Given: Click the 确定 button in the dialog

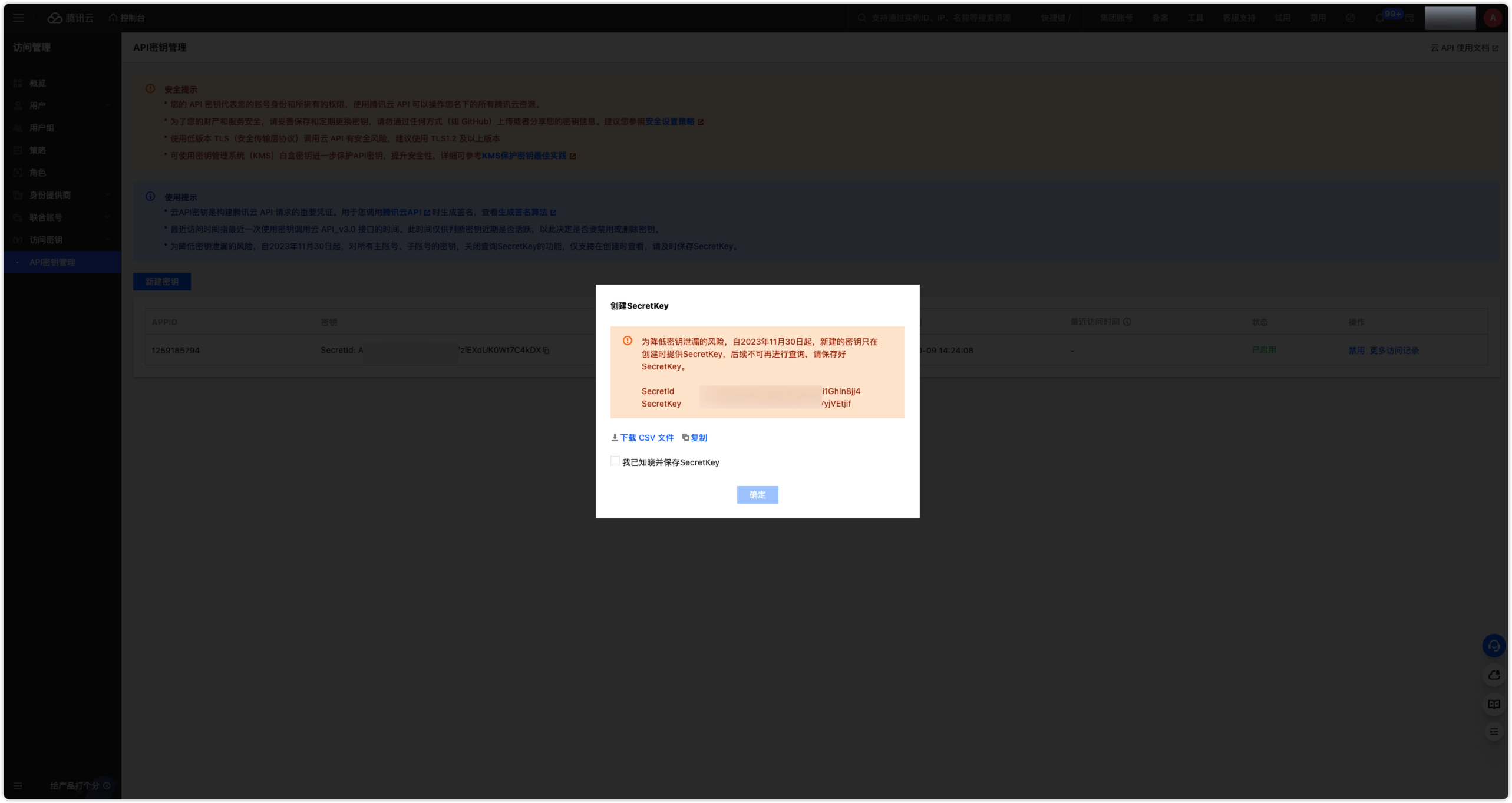Looking at the screenshot, I should pyautogui.click(x=757, y=495).
